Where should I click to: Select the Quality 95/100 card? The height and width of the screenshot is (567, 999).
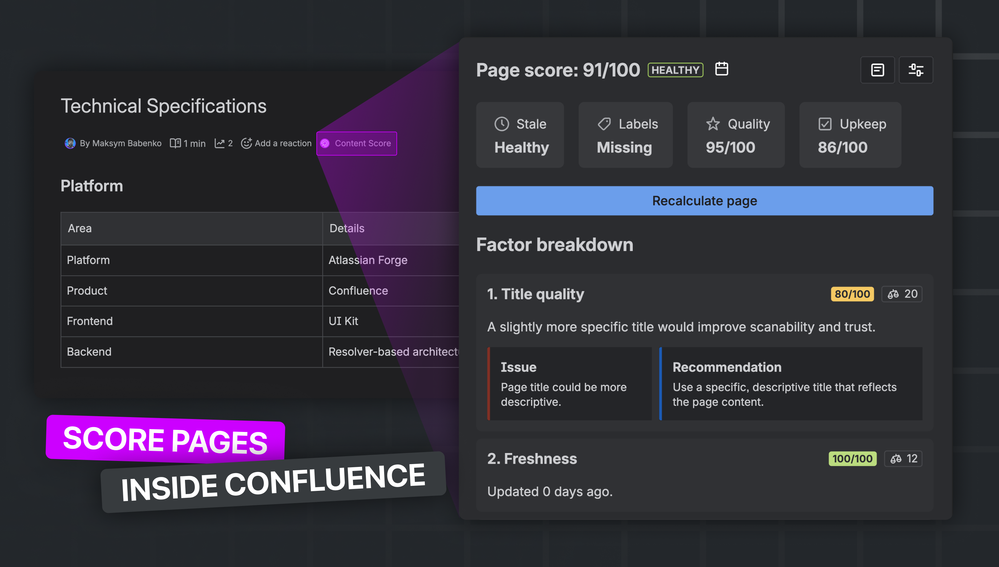click(x=736, y=135)
